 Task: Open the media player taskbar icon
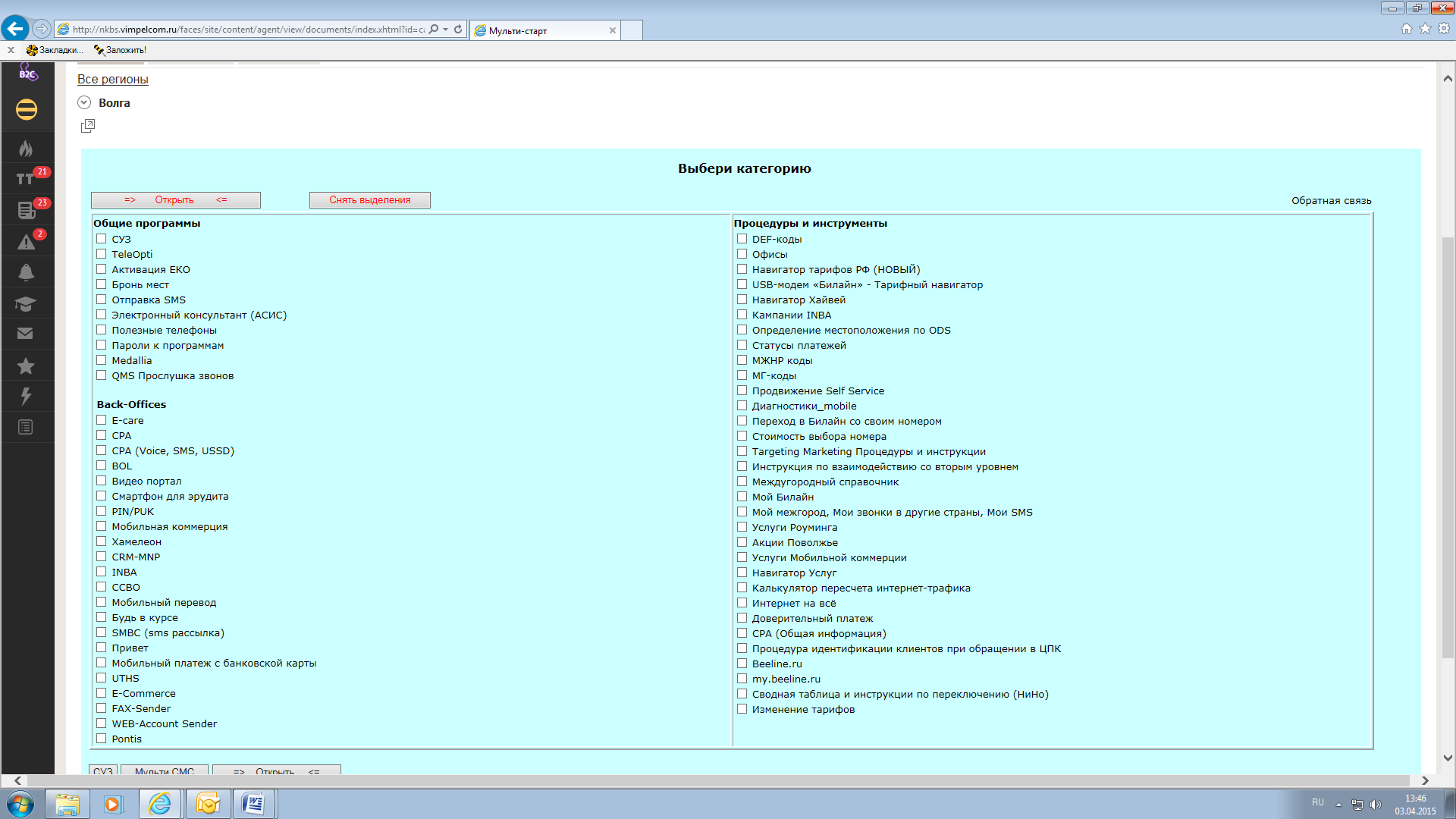pos(113,804)
